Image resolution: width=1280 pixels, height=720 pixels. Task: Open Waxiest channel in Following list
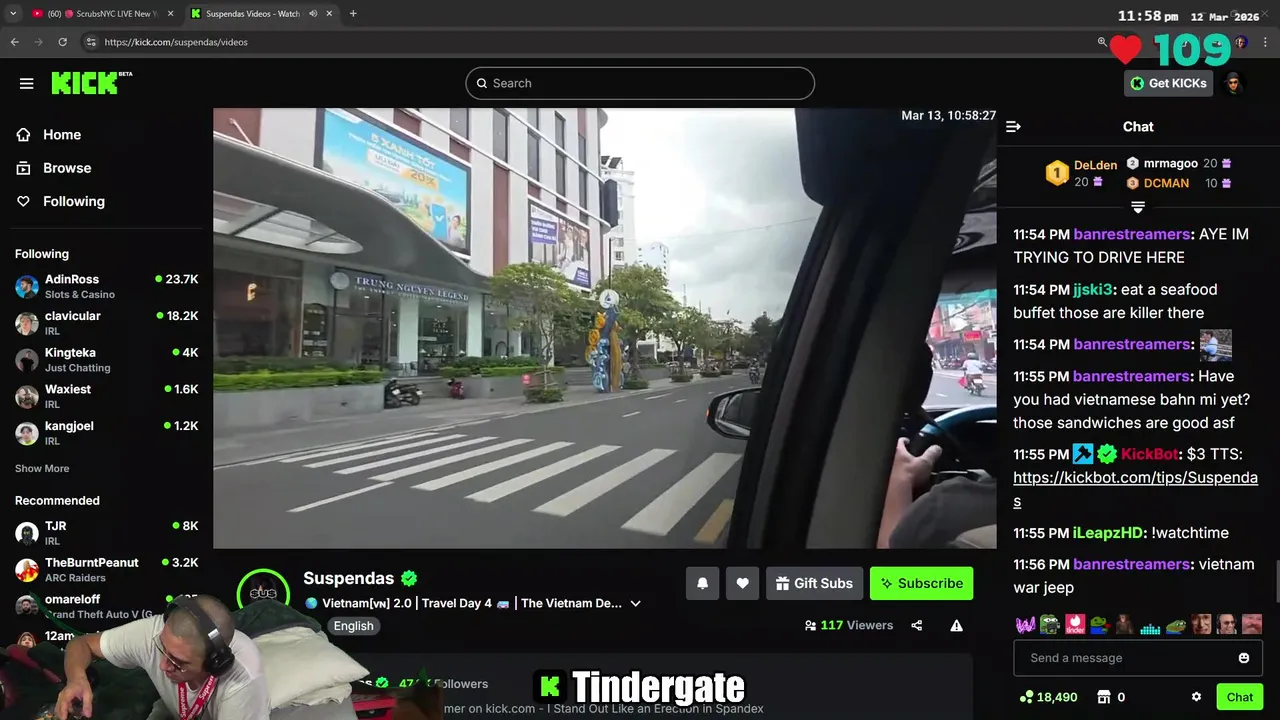[106, 396]
